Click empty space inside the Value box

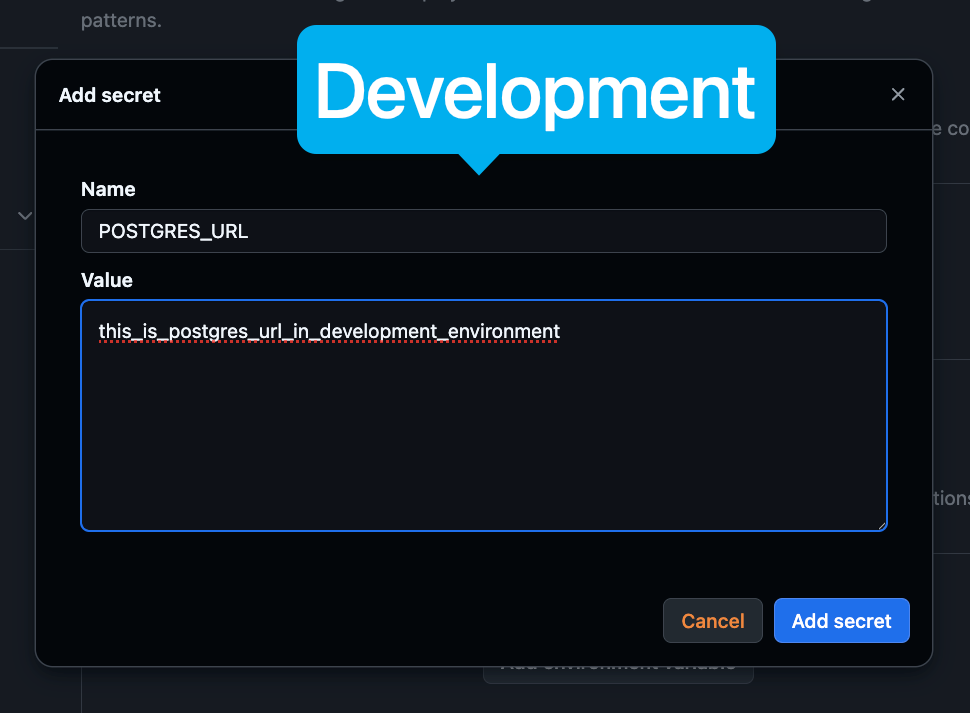coord(483,450)
